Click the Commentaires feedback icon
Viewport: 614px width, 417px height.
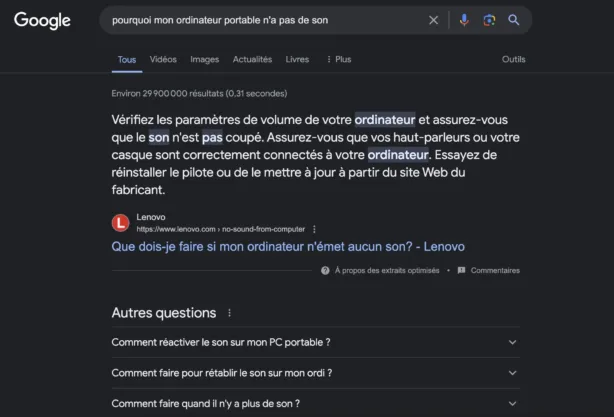pos(461,271)
